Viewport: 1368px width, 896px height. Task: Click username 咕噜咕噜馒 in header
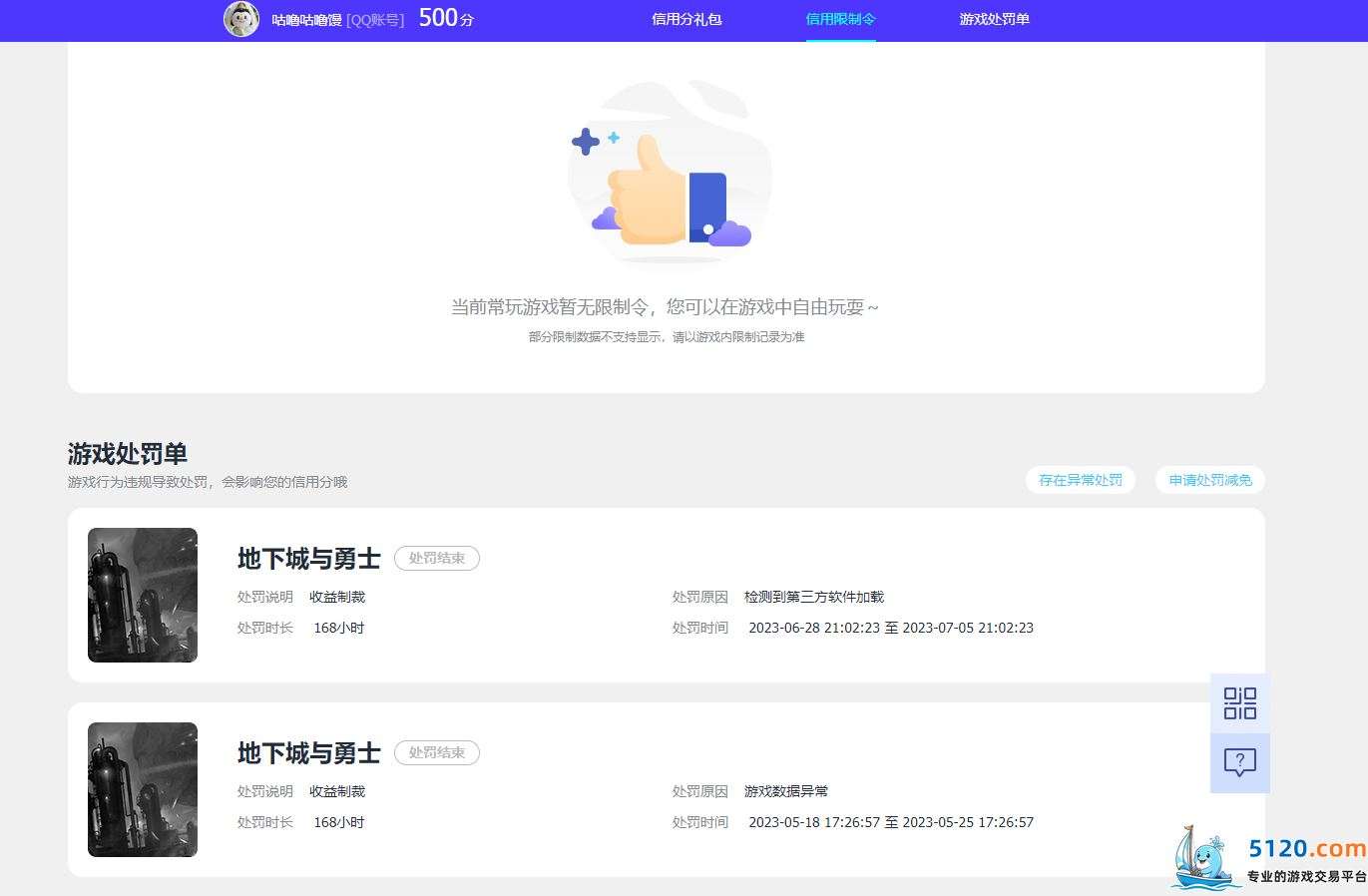click(x=306, y=20)
